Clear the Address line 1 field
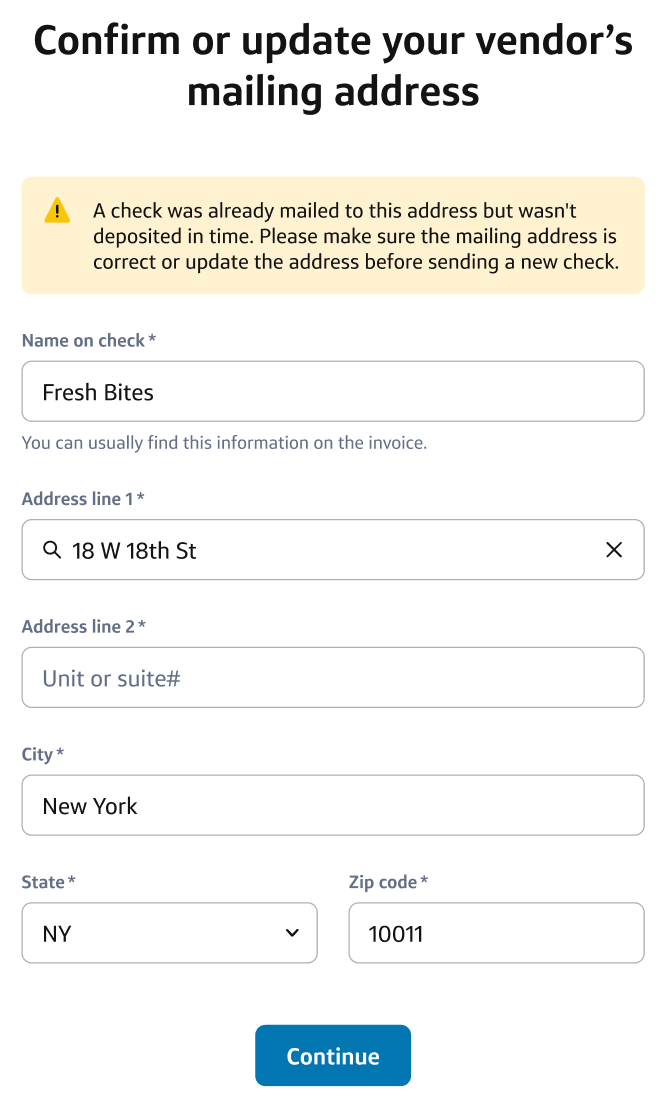Image resolution: width=664 pixels, height=1104 pixels. 614,550
